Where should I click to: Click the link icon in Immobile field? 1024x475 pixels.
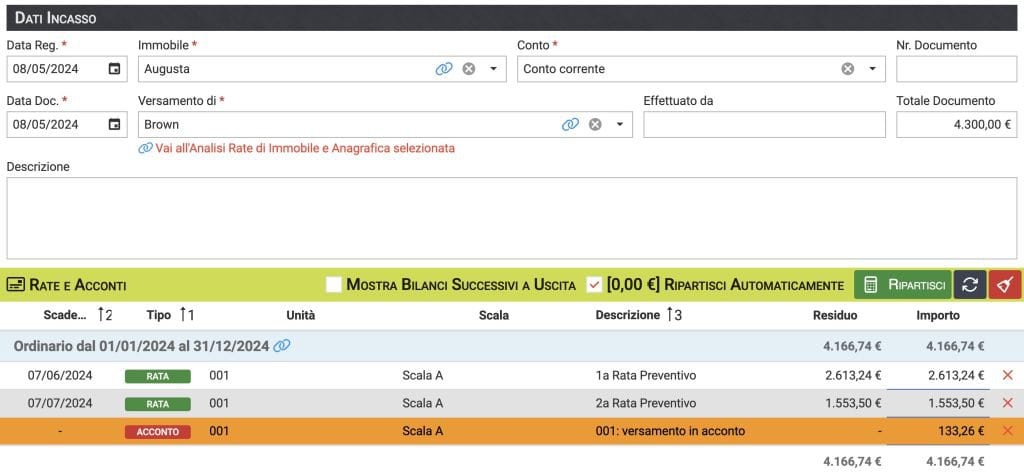443,69
